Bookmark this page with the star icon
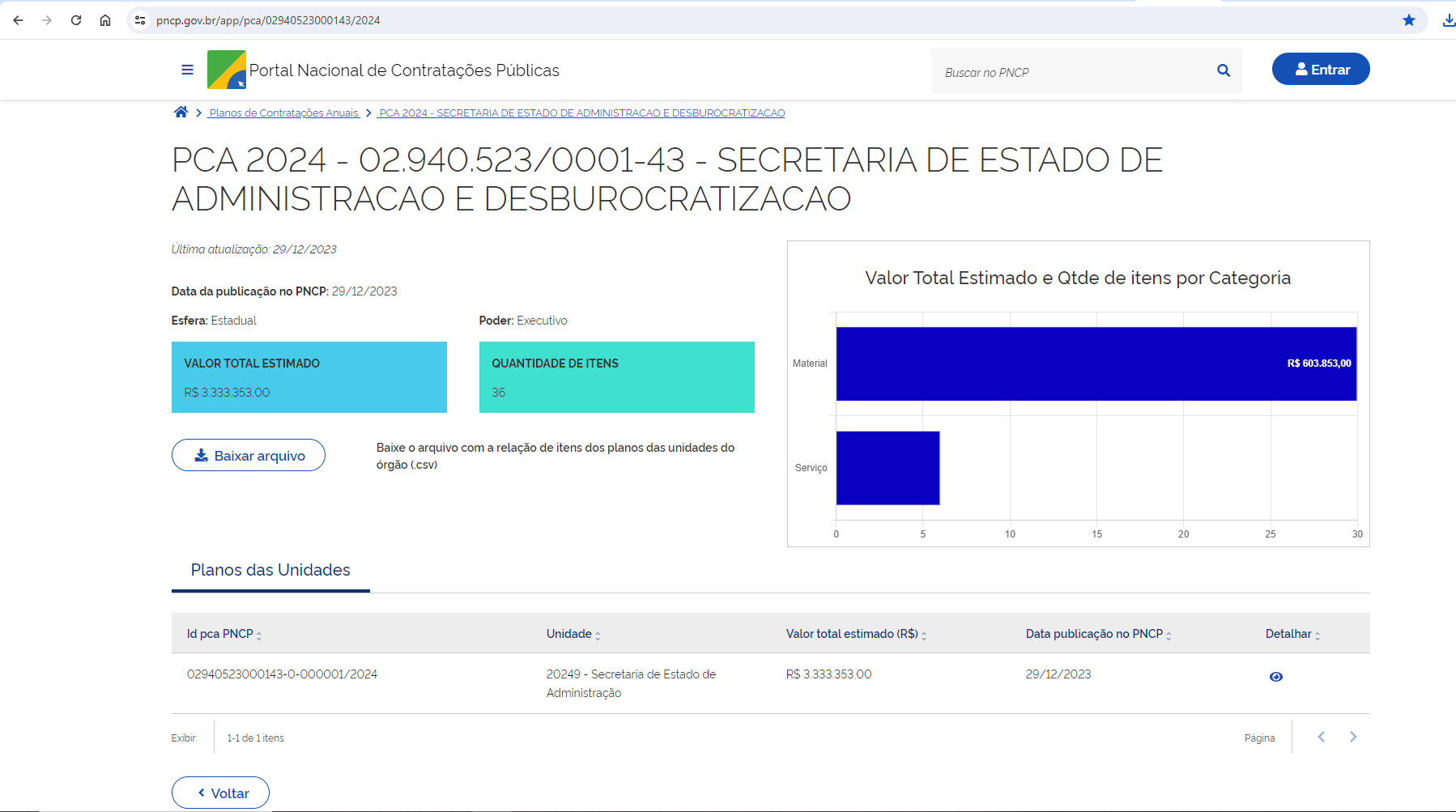1456x812 pixels. pyautogui.click(x=1409, y=20)
